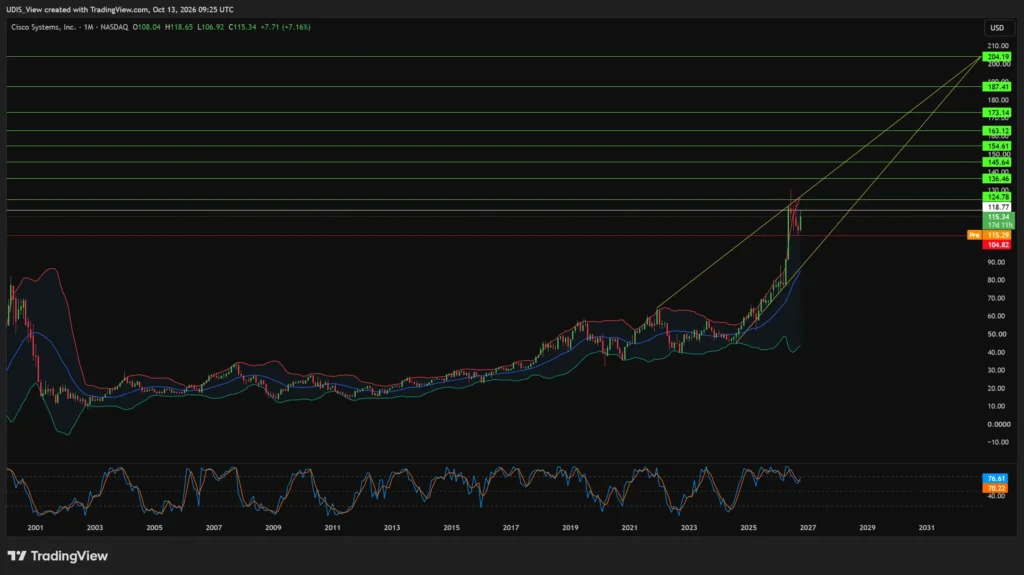1024x575 pixels.
Task: Click the current price label 115.34
Action: 998,217
